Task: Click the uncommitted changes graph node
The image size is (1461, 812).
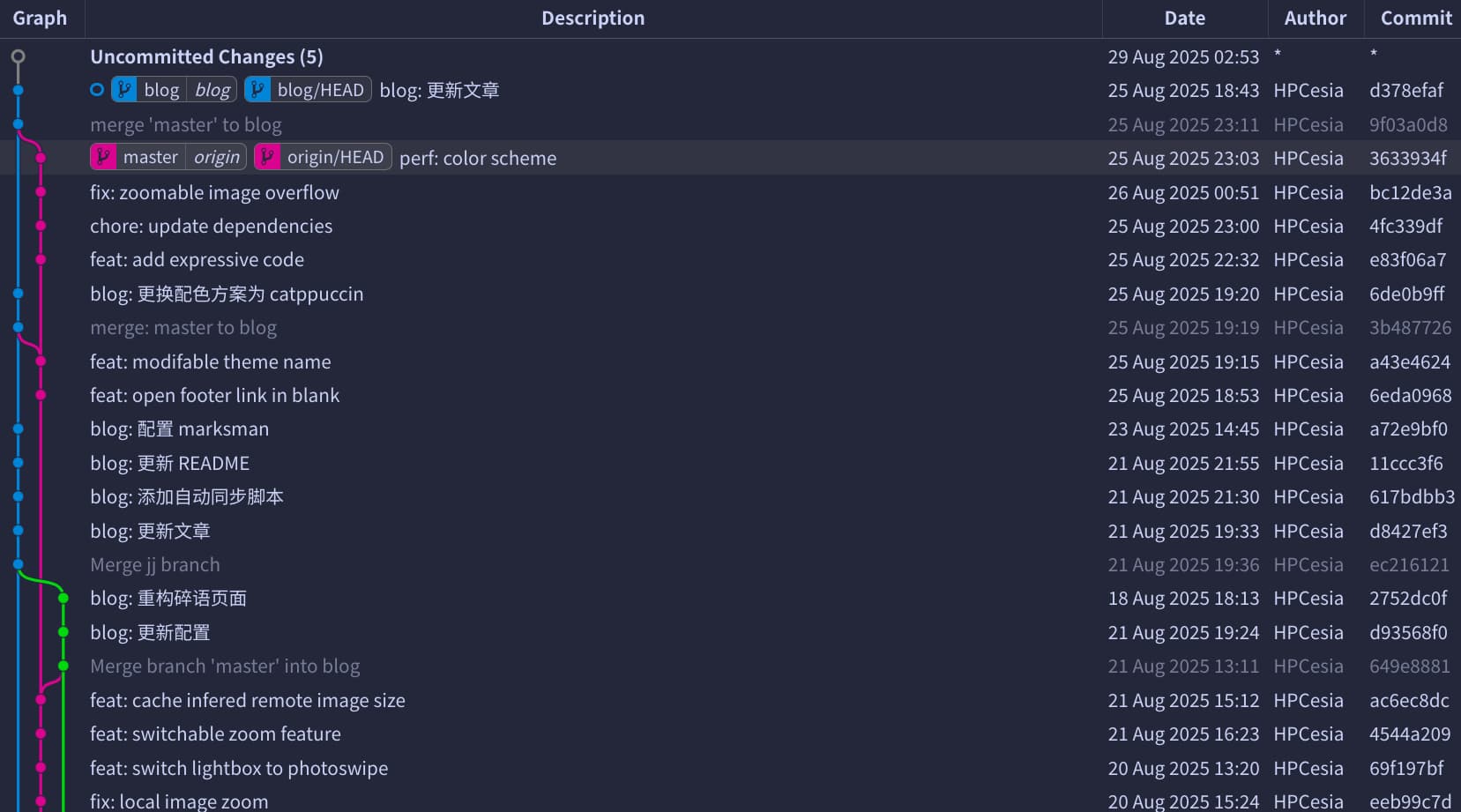Action: pos(18,56)
